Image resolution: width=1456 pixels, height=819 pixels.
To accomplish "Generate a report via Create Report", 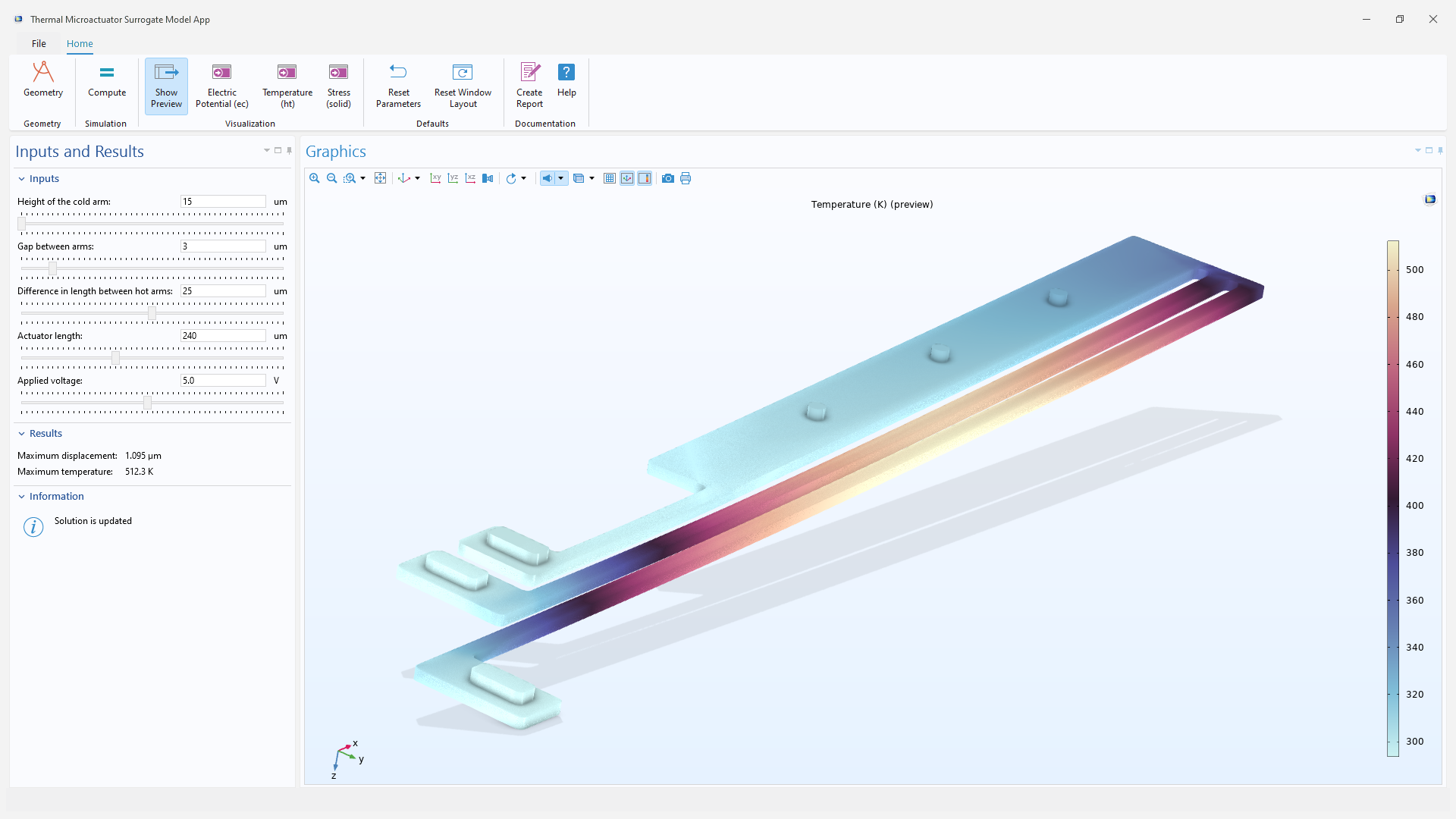I will pyautogui.click(x=529, y=85).
